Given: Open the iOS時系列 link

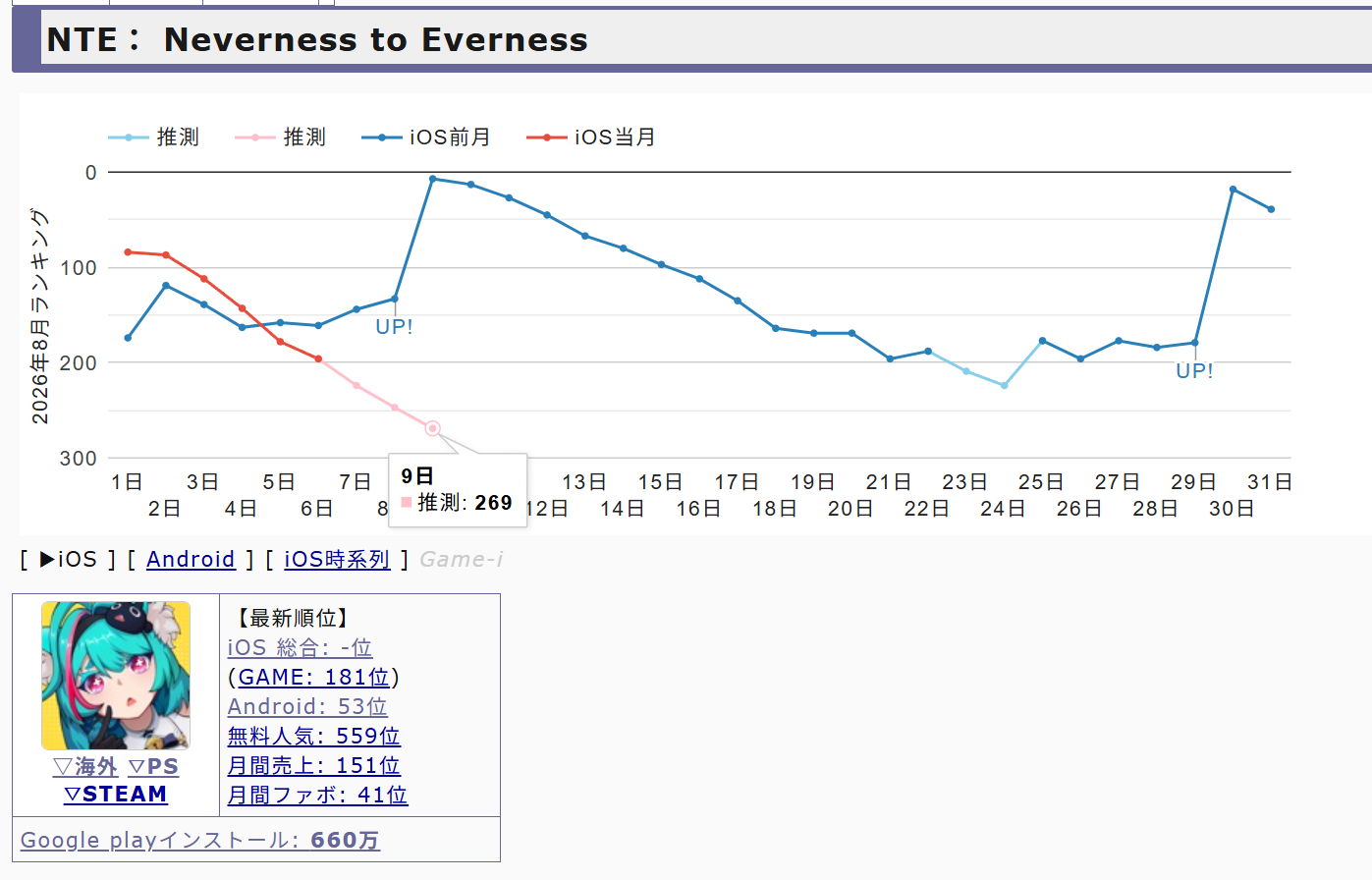Looking at the screenshot, I should 337,559.
